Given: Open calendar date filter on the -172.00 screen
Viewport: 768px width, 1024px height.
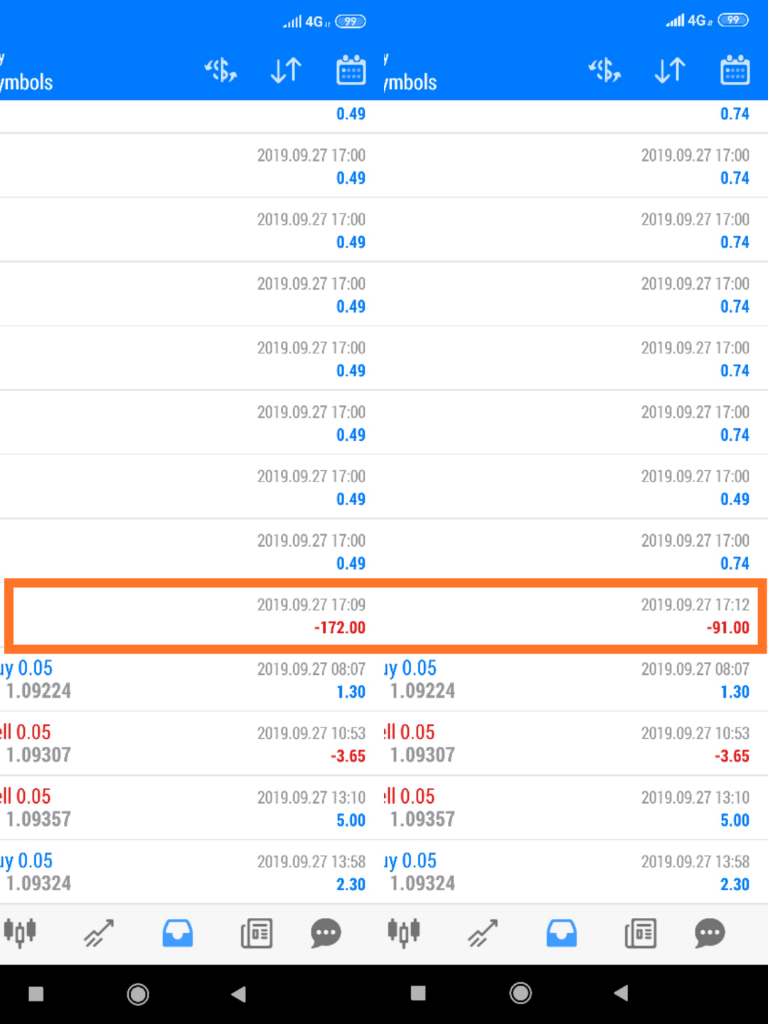Looking at the screenshot, I should click(x=351, y=71).
